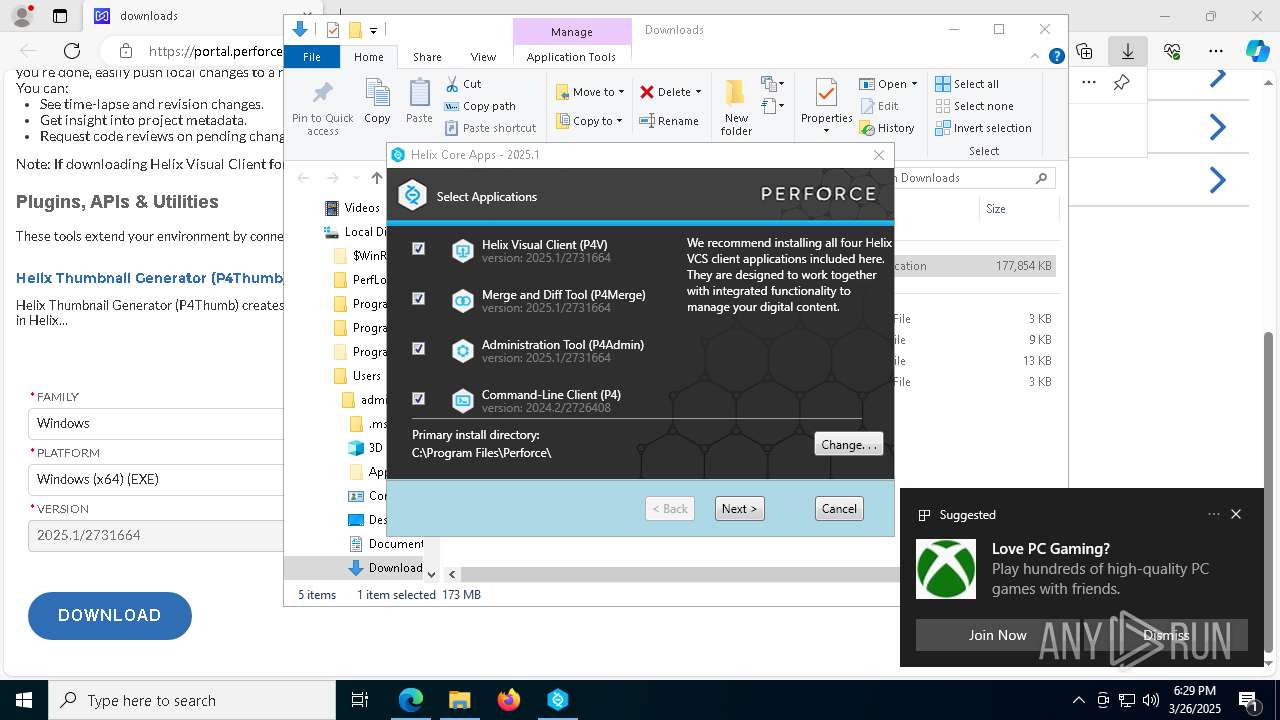The image size is (1280, 720).
Task: Click the Command-Line Client P4 icon
Action: (x=462, y=401)
